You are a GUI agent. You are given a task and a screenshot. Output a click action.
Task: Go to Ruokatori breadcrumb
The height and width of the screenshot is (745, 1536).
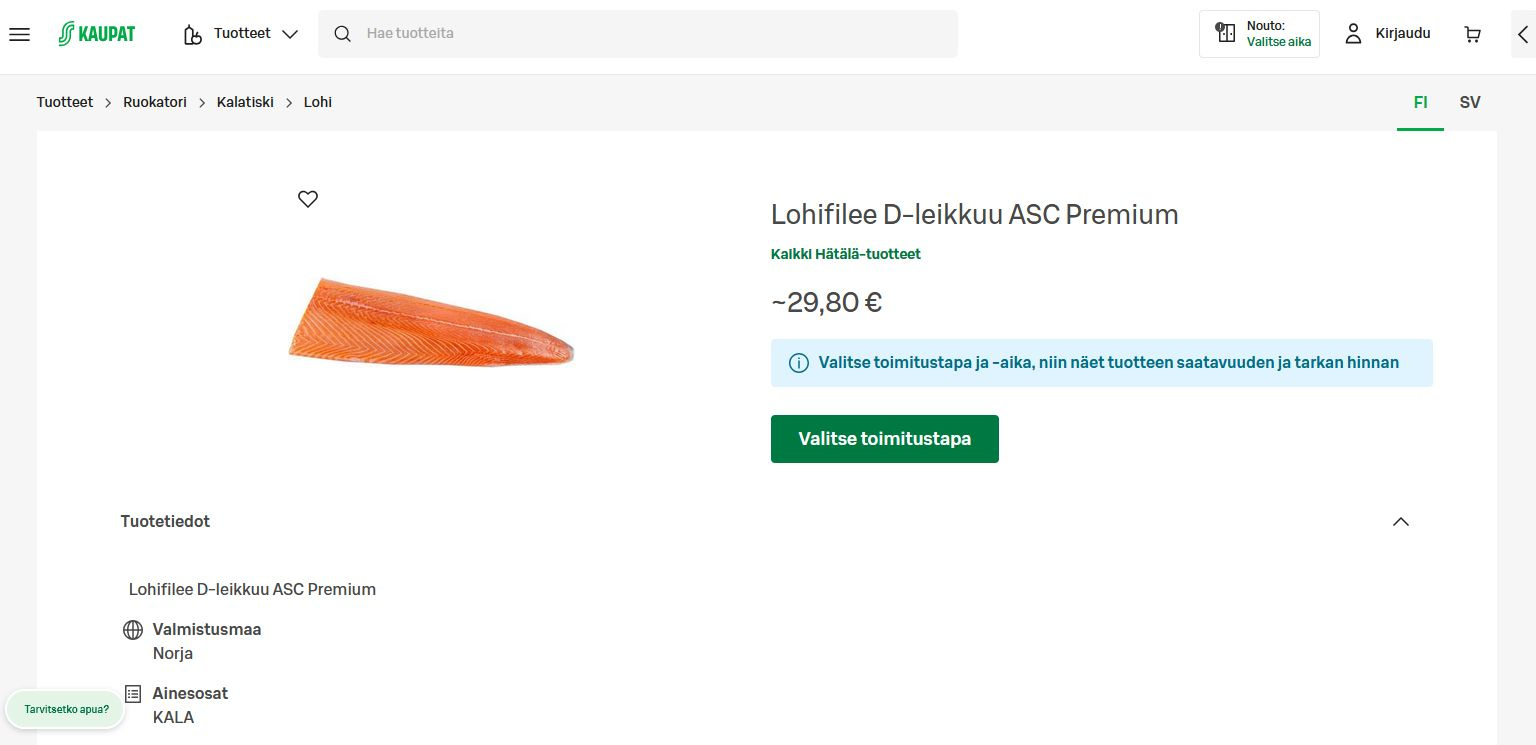tap(155, 102)
